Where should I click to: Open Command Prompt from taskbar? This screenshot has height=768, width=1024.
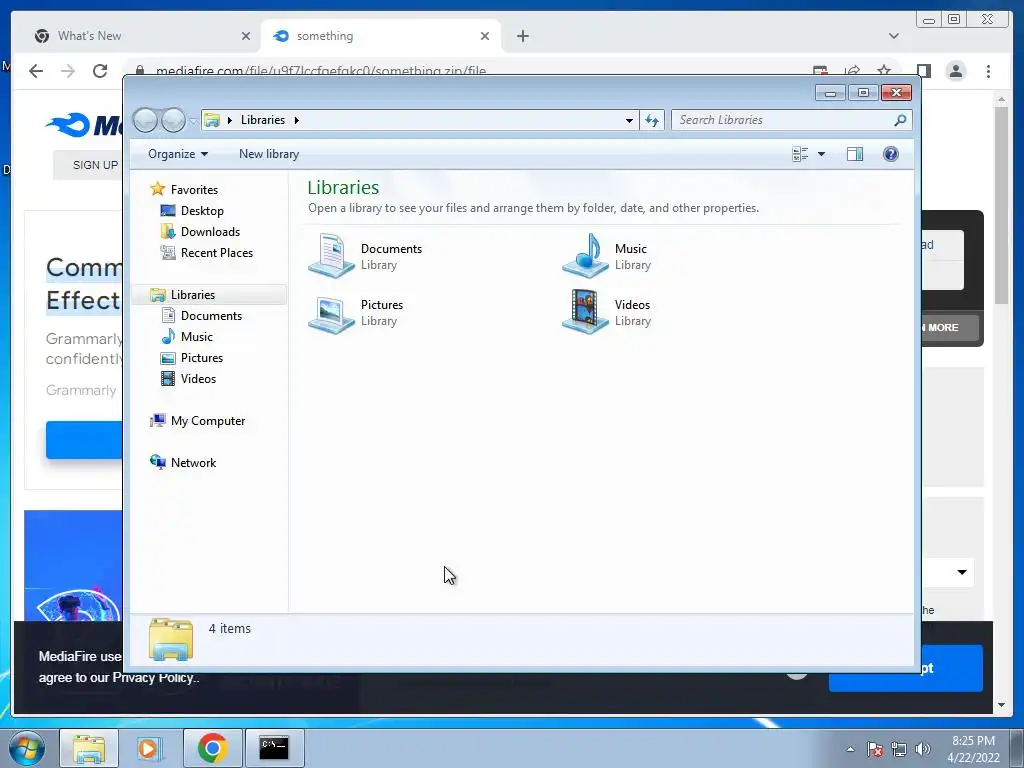pos(274,748)
